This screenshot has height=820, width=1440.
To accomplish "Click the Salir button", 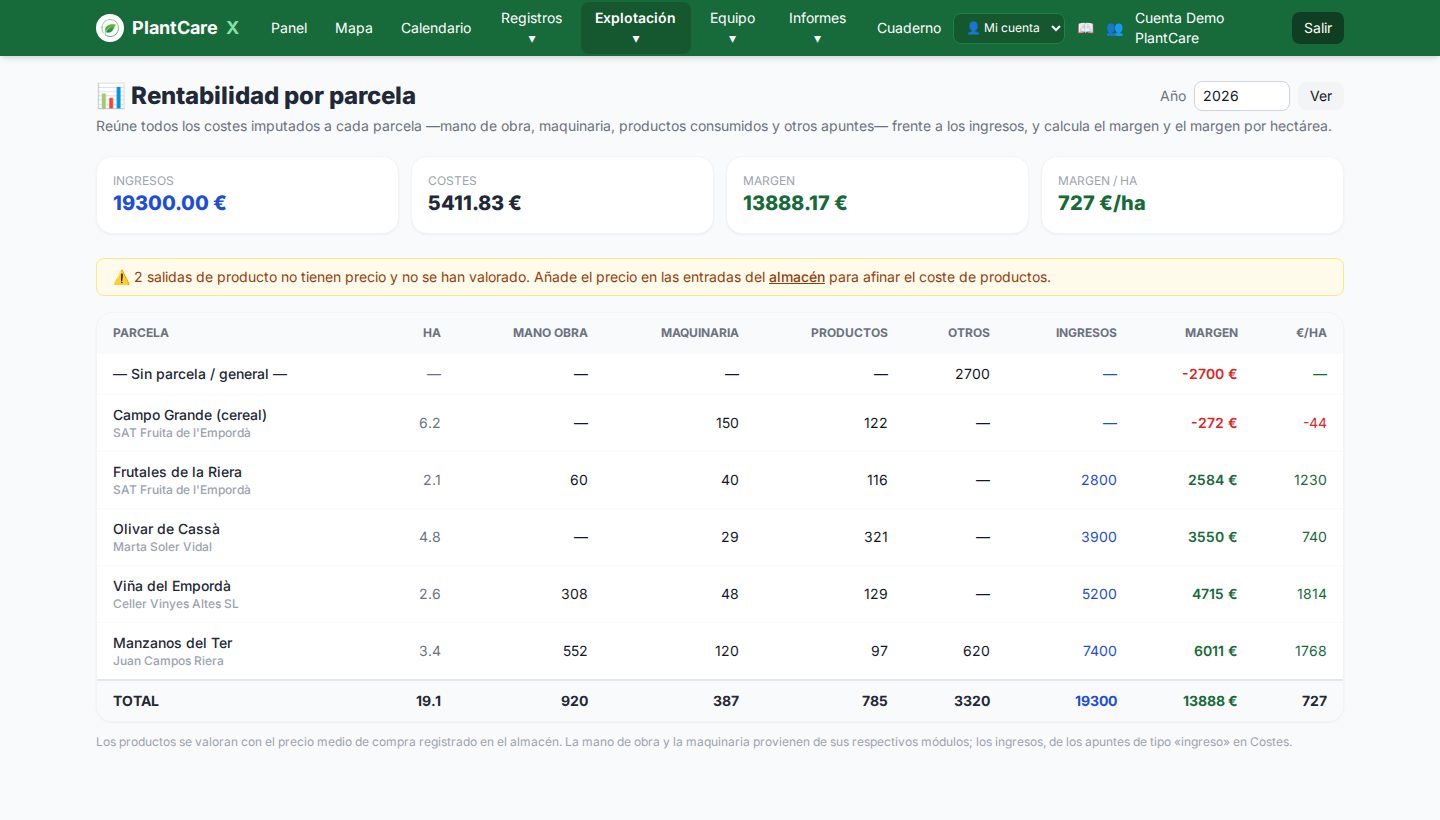I will [x=1317, y=28].
